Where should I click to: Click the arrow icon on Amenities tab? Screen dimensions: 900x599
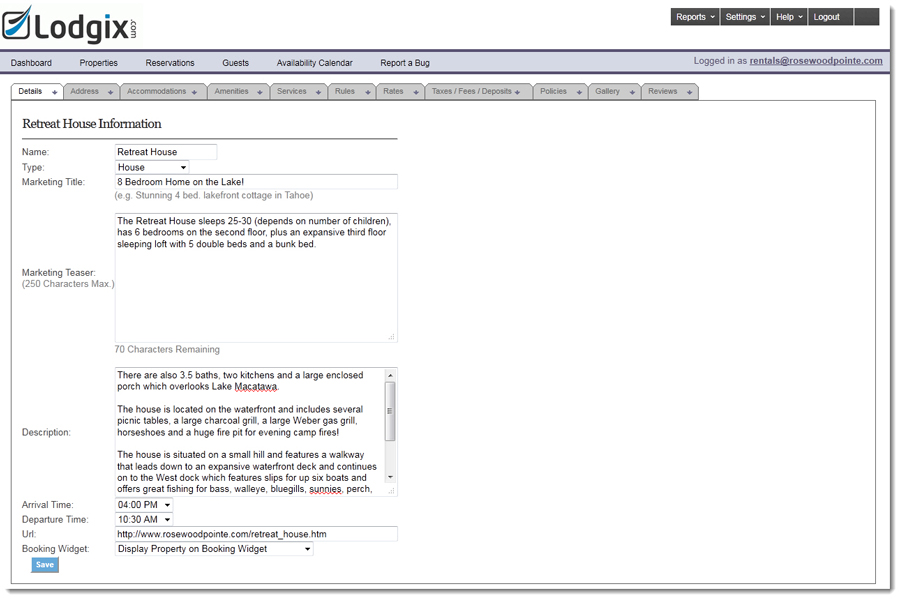tap(259, 92)
